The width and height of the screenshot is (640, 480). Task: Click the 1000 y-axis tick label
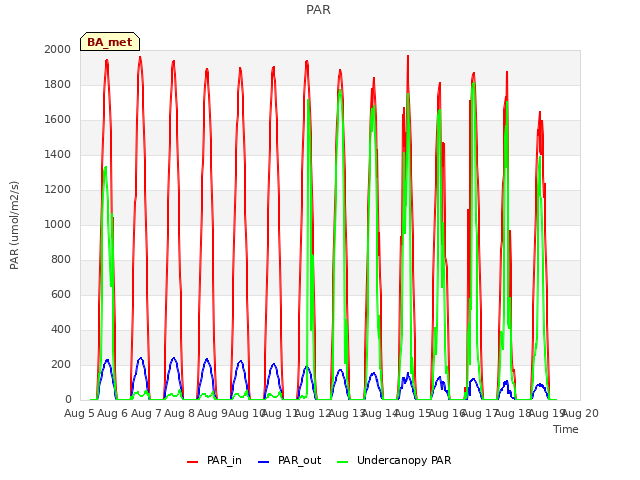(x=58, y=224)
